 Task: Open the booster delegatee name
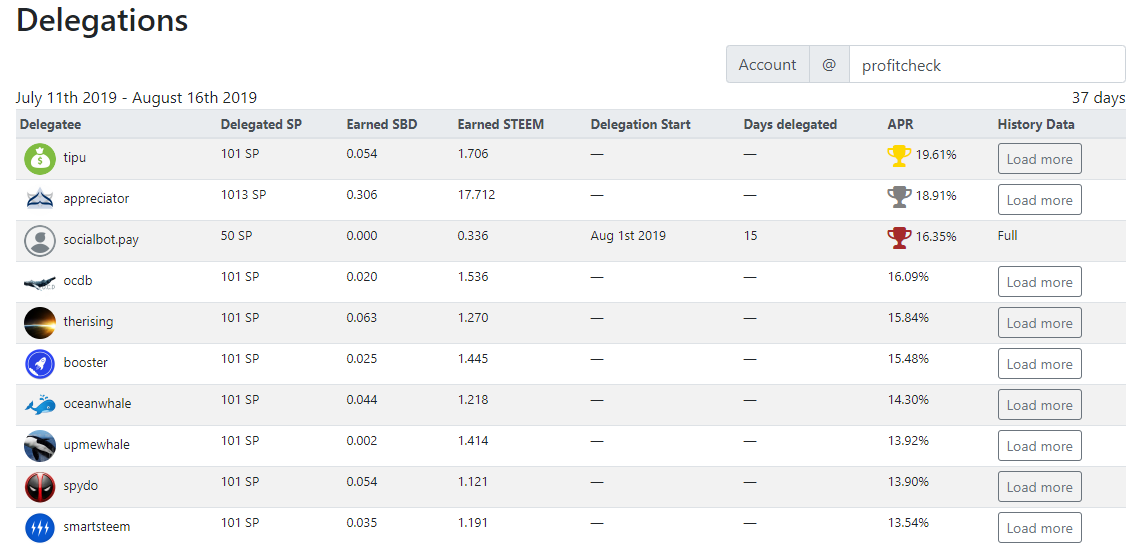tap(85, 362)
